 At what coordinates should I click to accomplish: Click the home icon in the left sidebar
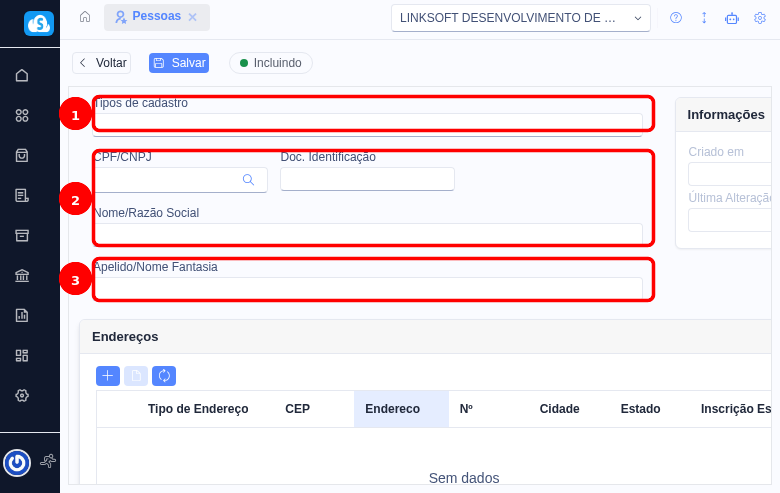pyautogui.click(x=22, y=75)
